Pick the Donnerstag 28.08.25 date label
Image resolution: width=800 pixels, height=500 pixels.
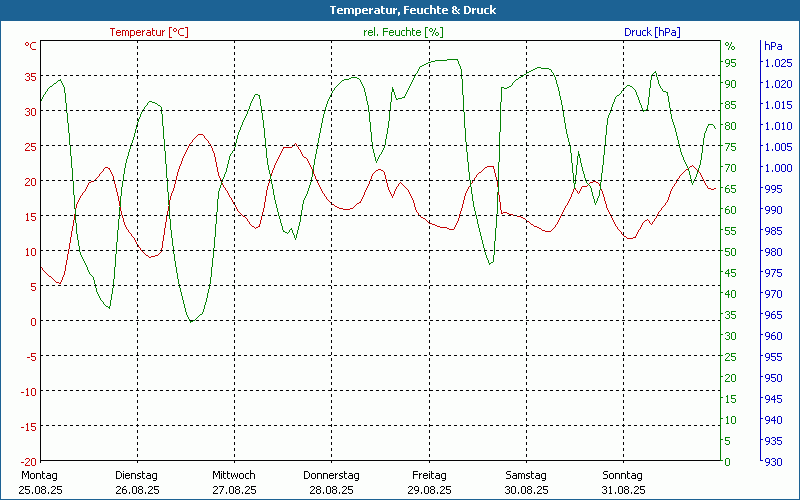pos(331,482)
